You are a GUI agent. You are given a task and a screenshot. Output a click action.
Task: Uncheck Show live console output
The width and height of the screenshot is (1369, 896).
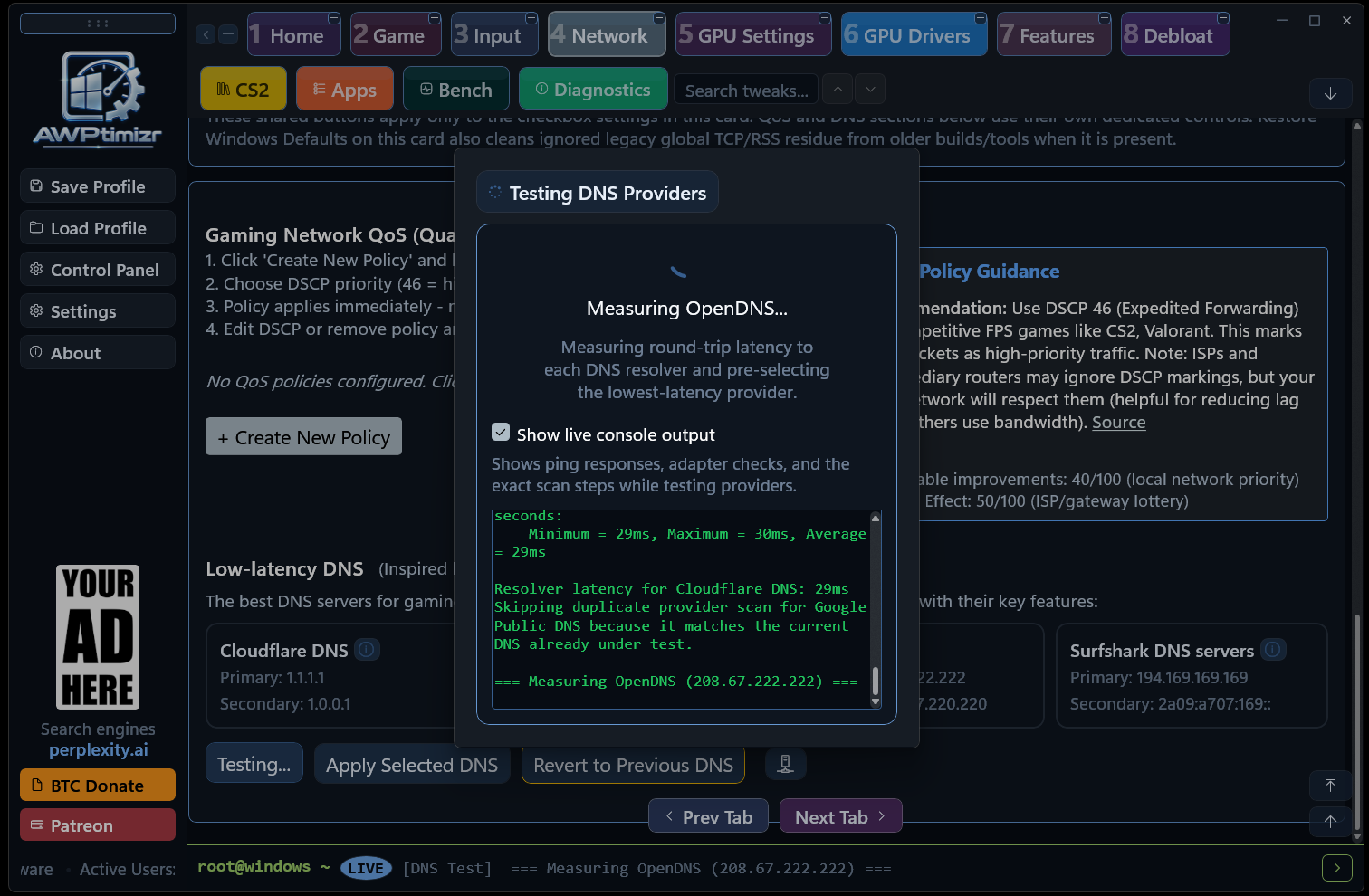[x=501, y=433]
